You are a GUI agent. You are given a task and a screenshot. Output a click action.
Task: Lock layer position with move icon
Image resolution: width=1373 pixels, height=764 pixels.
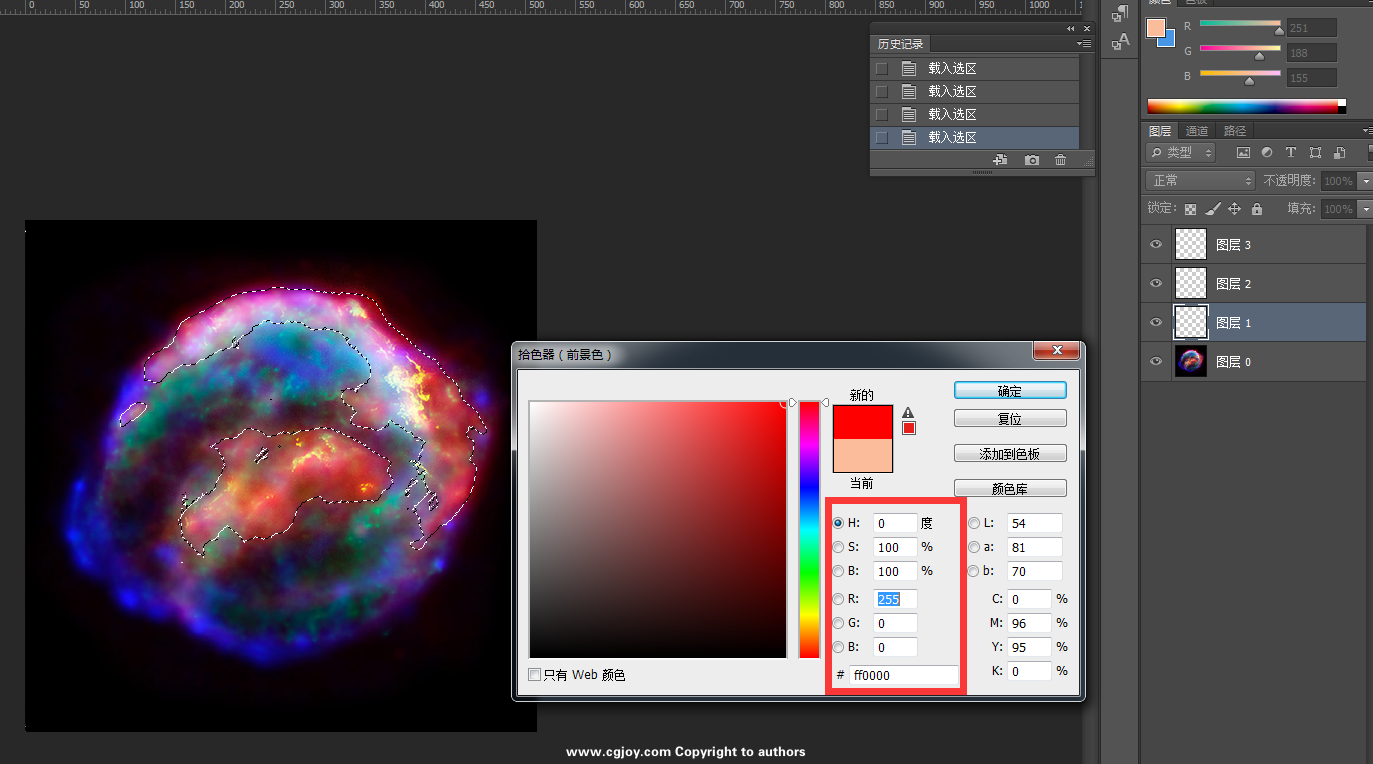[1234, 209]
